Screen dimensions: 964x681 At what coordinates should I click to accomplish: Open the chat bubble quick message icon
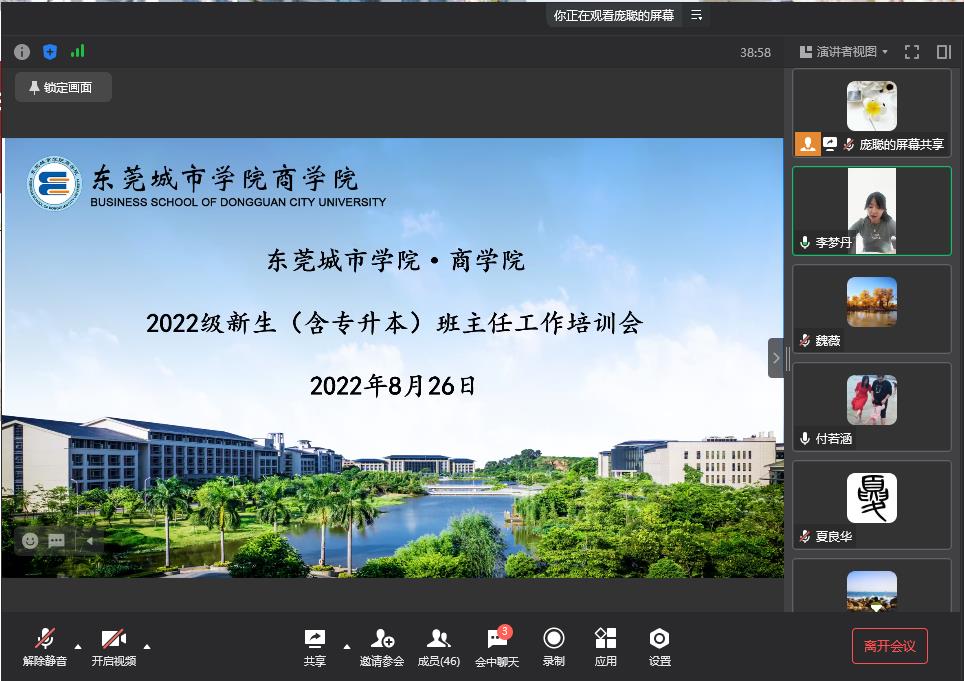pos(57,540)
